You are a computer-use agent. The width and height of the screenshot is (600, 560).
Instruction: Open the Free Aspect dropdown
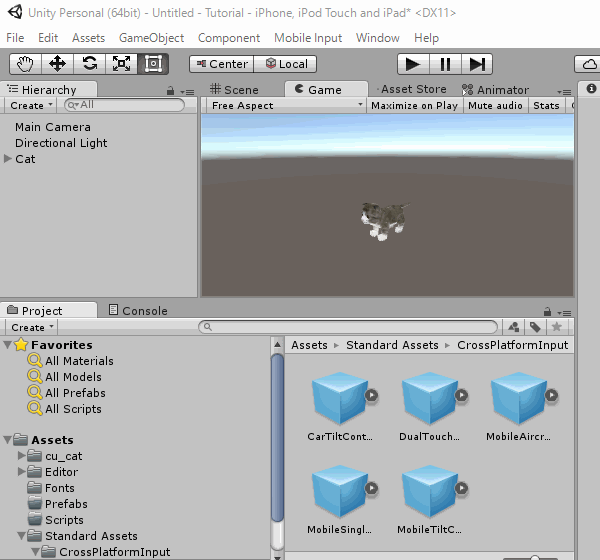pos(286,106)
